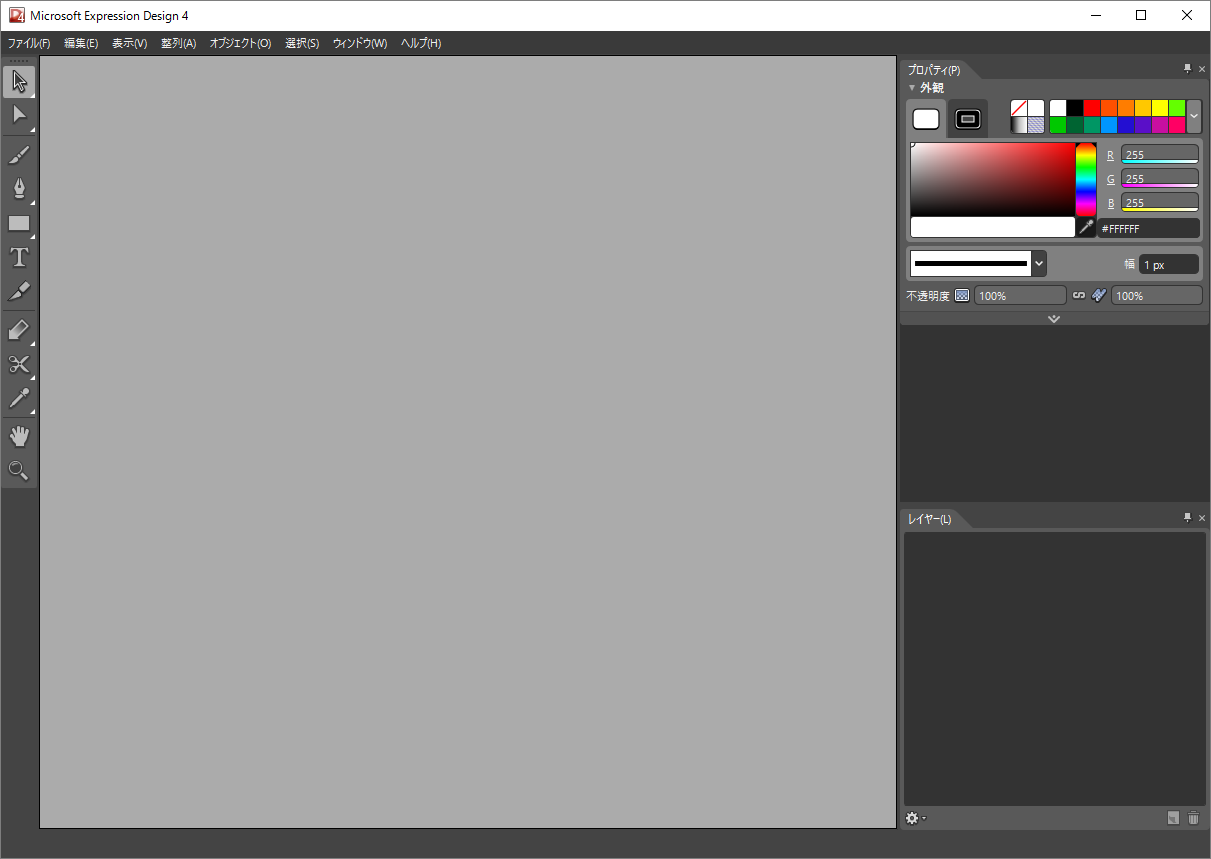Open the 表示(V) menu
The width and height of the screenshot is (1211, 859).
coord(129,44)
